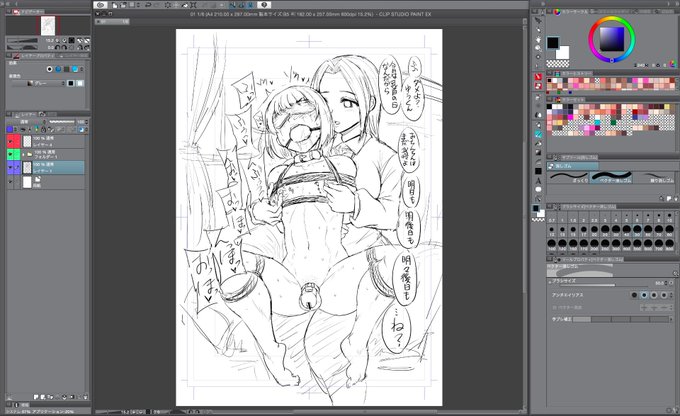Hide the green-marked フォルダー 1 folder with its eye
Image resolution: width=680 pixels, height=416 pixels.
click(x=10, y=154)
